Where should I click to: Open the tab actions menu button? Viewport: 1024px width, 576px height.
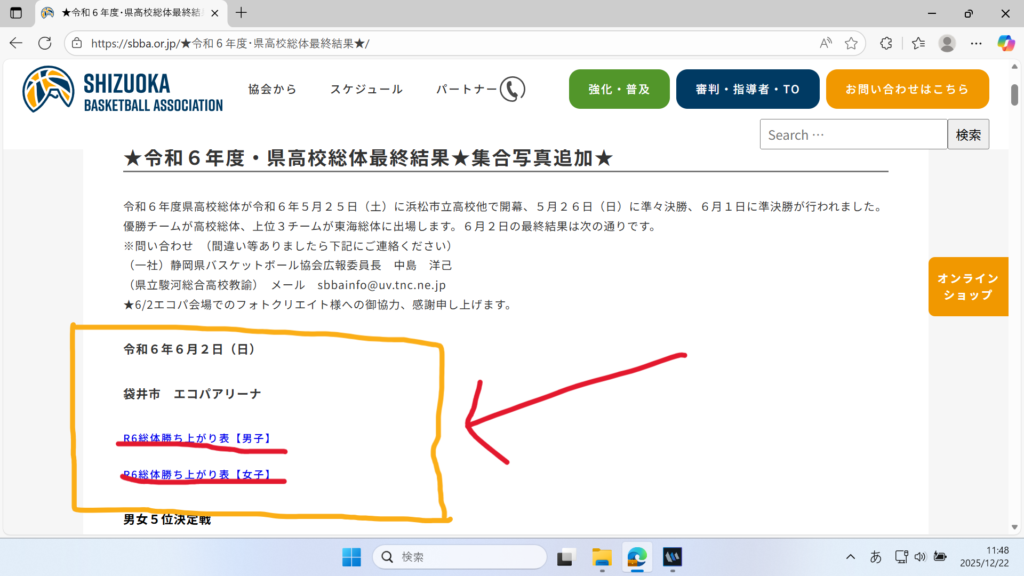coord(16,13)
